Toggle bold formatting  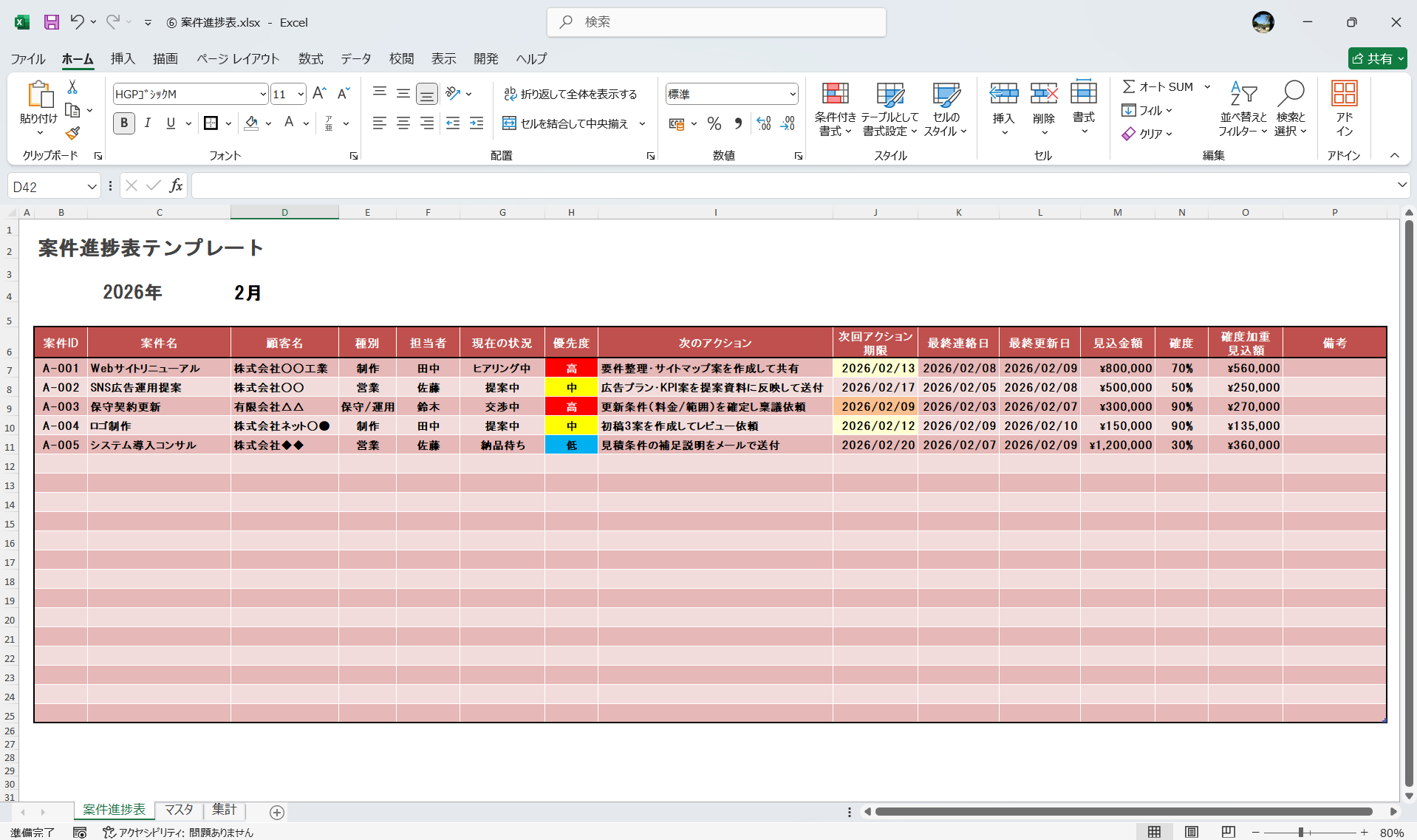pos(123,123)
